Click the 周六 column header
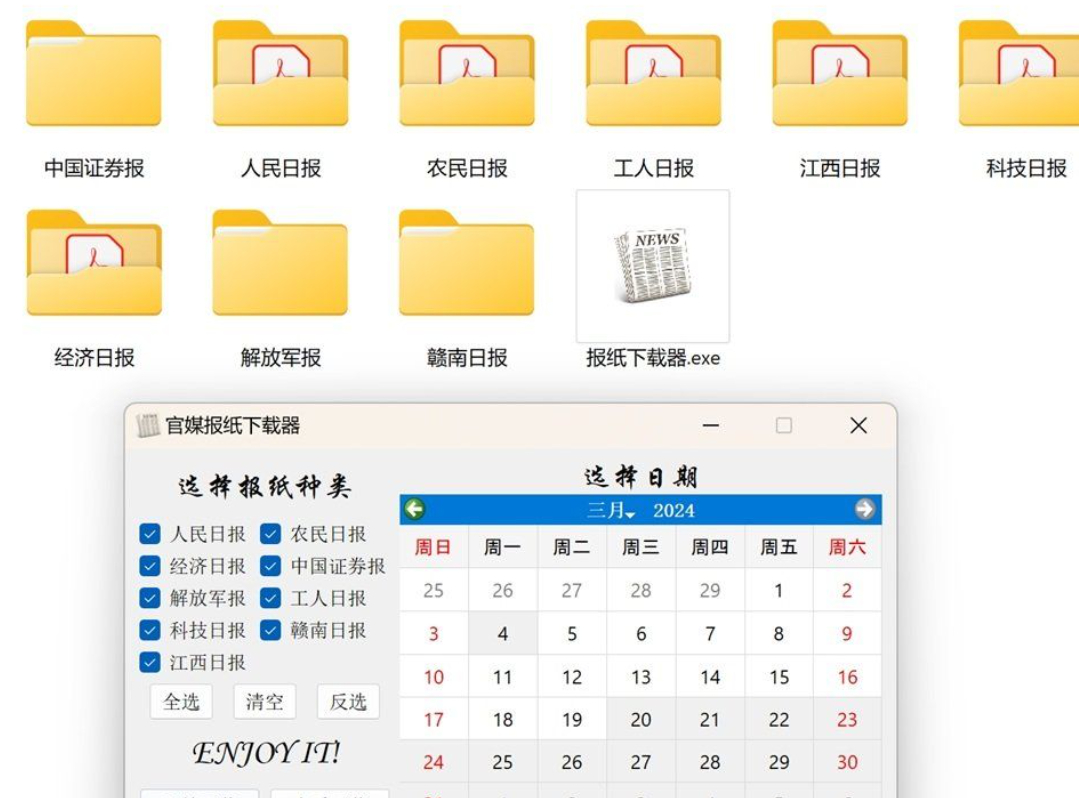1079x798 pixels. coord(847,547)
